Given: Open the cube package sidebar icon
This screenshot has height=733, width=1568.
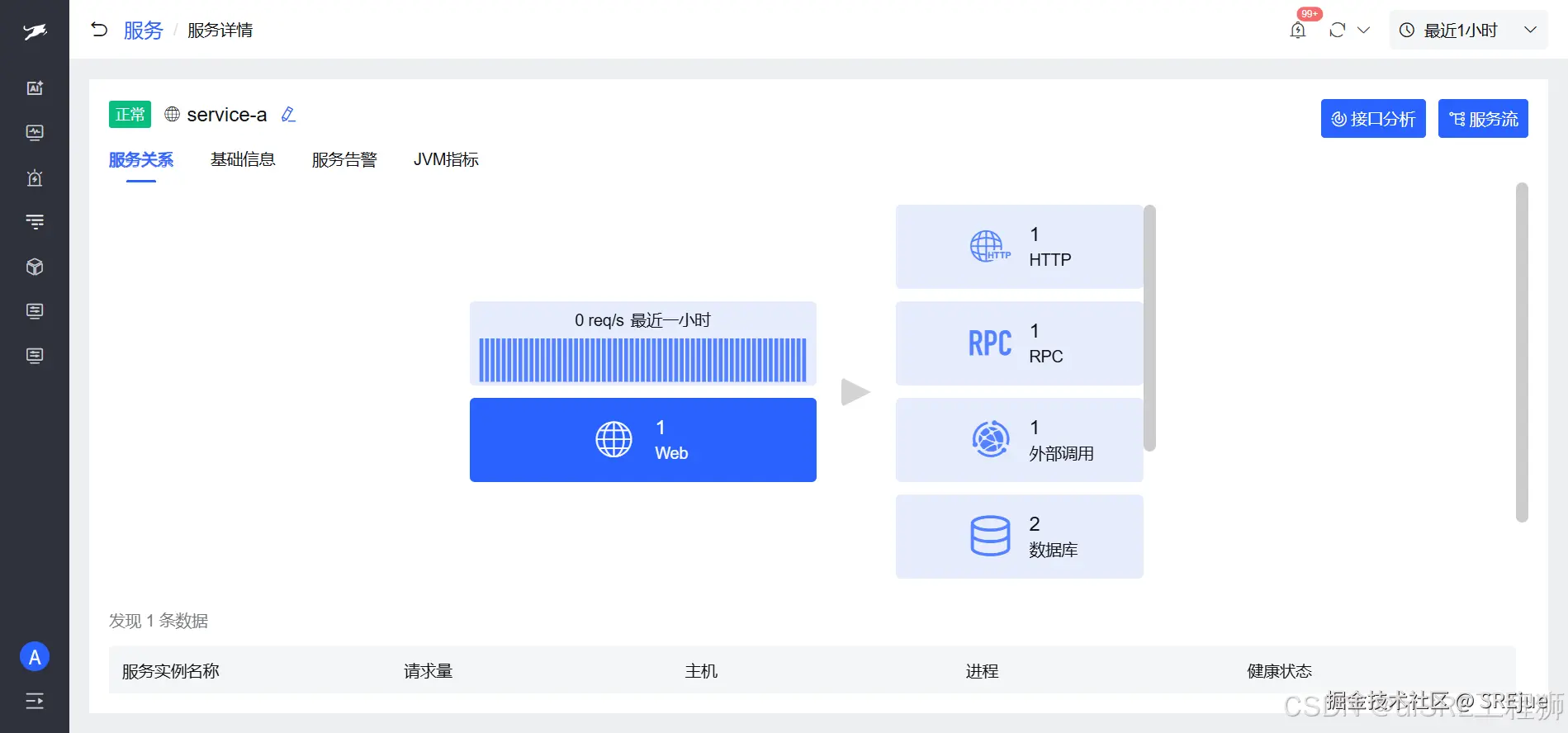Looking at the screenshot, I should click(x=35, y=267).
